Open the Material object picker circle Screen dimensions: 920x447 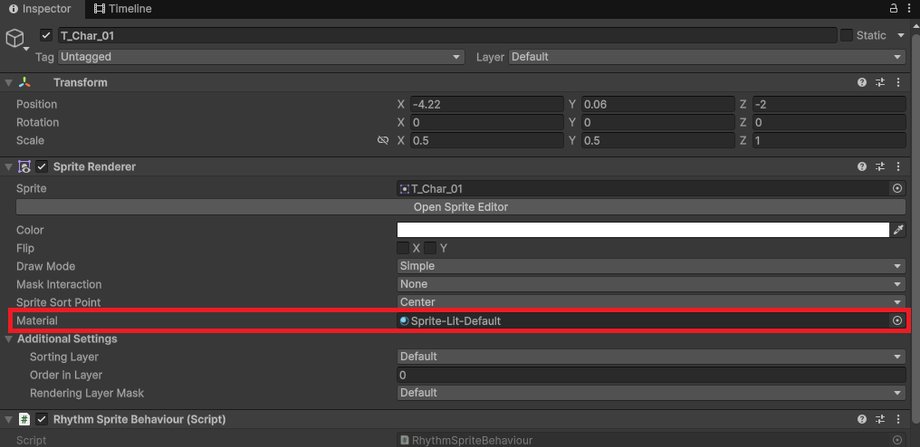[x=897, y=321]
